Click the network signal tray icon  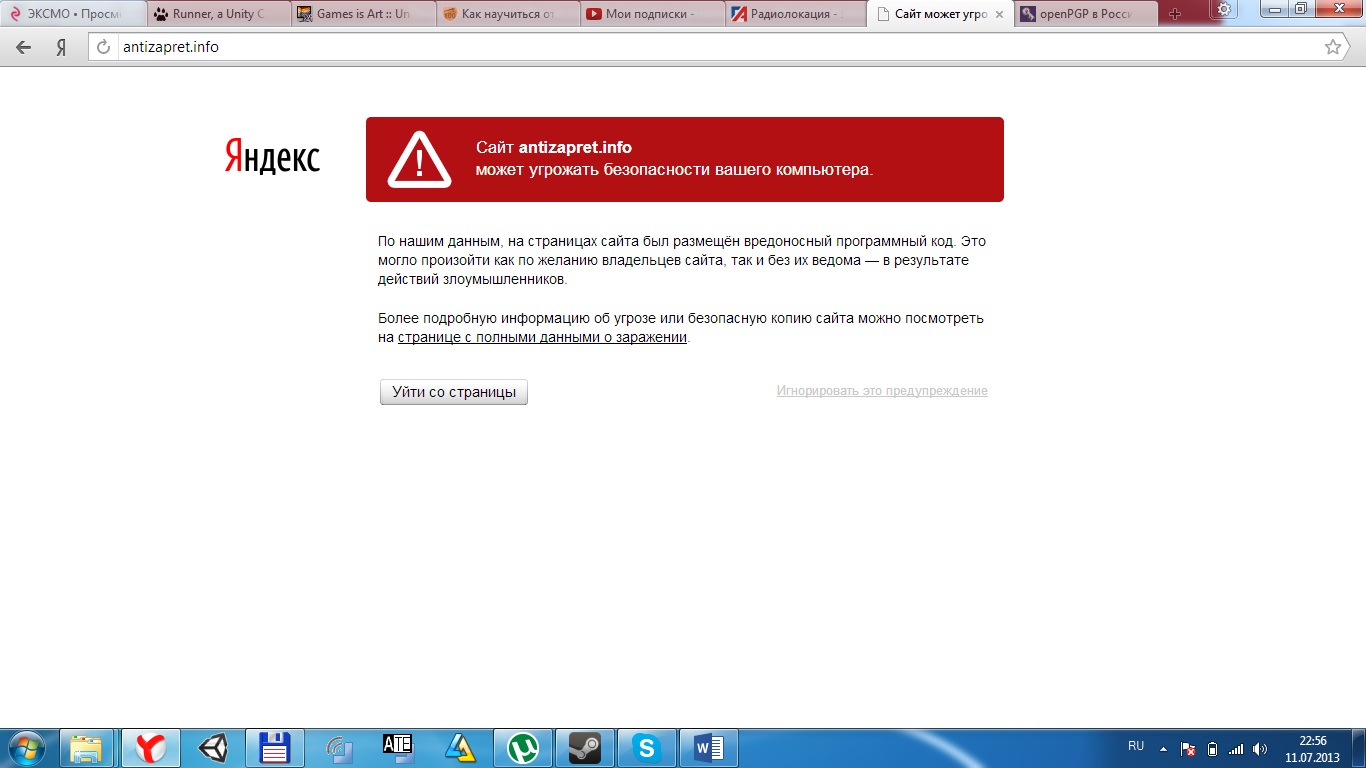coord(1236,748)
